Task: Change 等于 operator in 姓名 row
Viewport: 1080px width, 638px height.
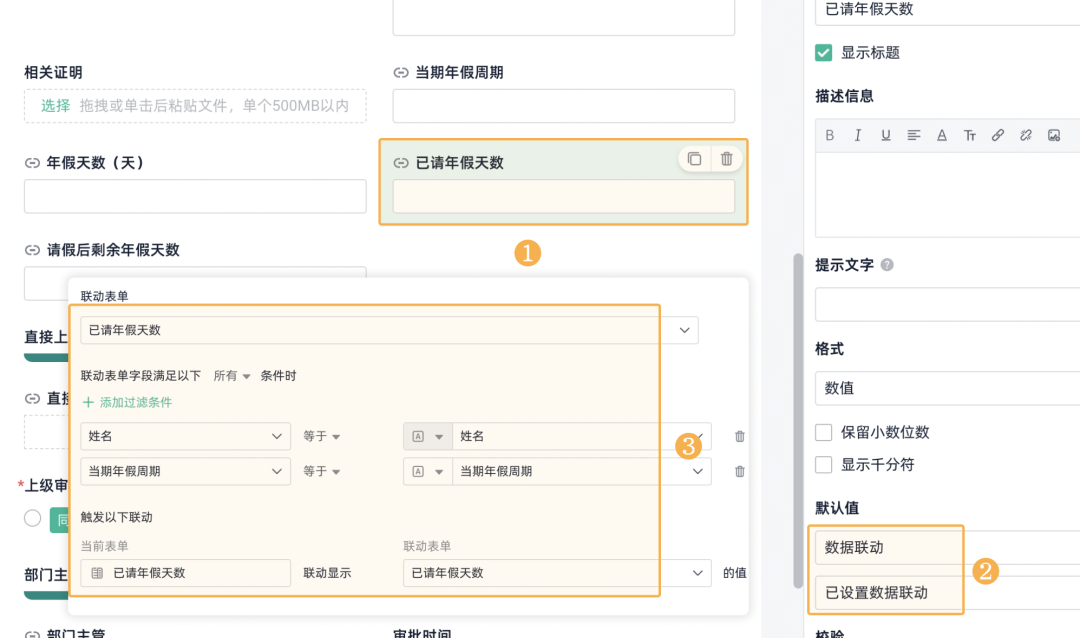Action: [322, 436]
